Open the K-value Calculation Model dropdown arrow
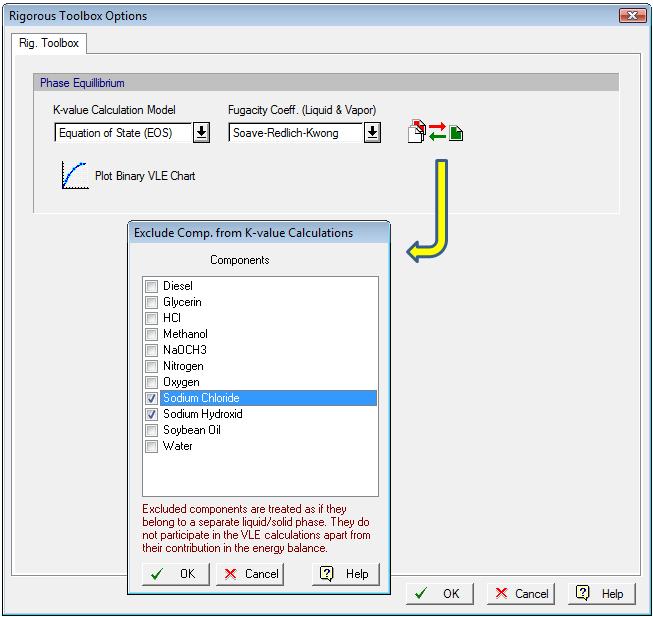 [201, 132]
